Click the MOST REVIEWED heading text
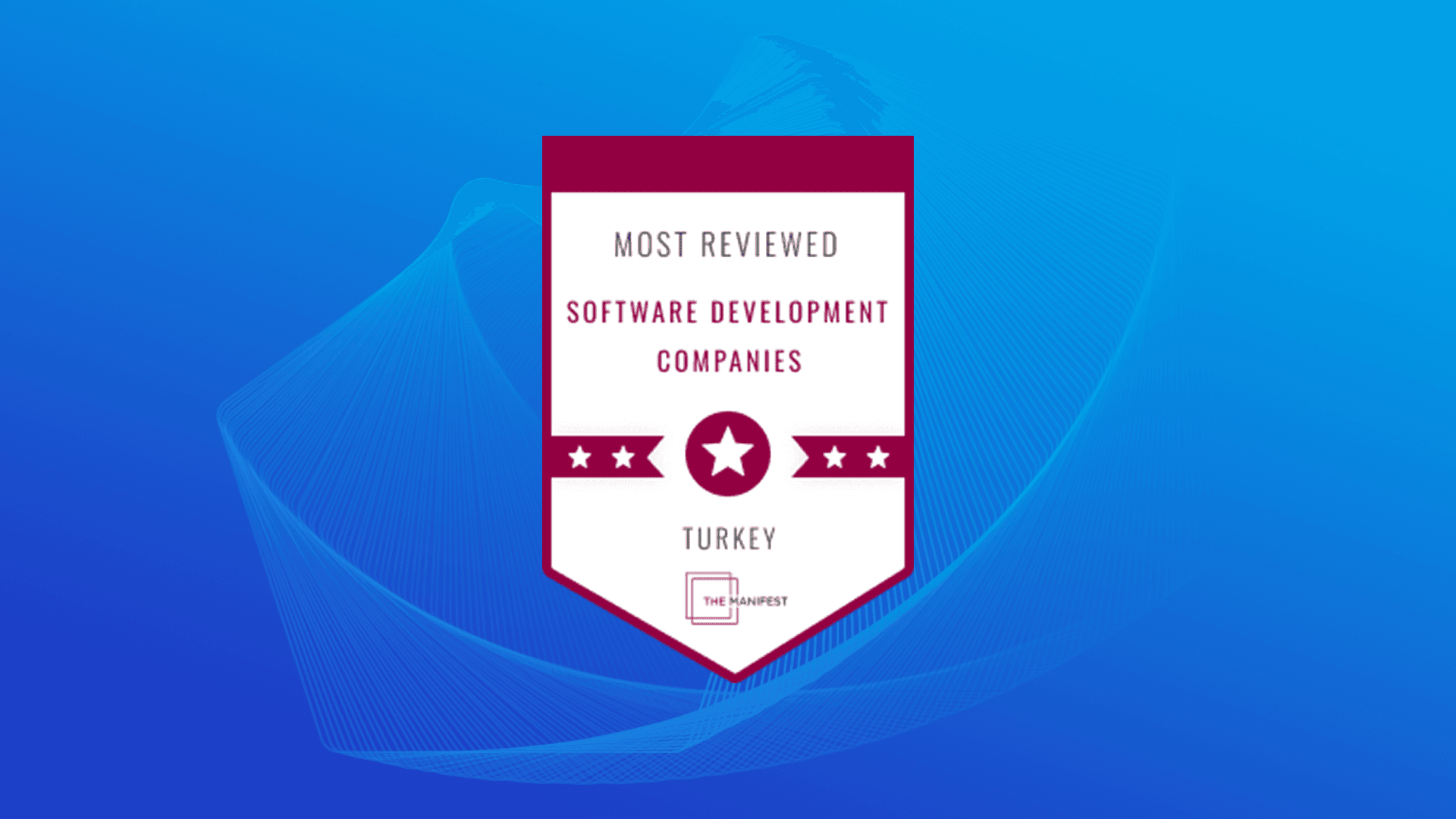 726,246
